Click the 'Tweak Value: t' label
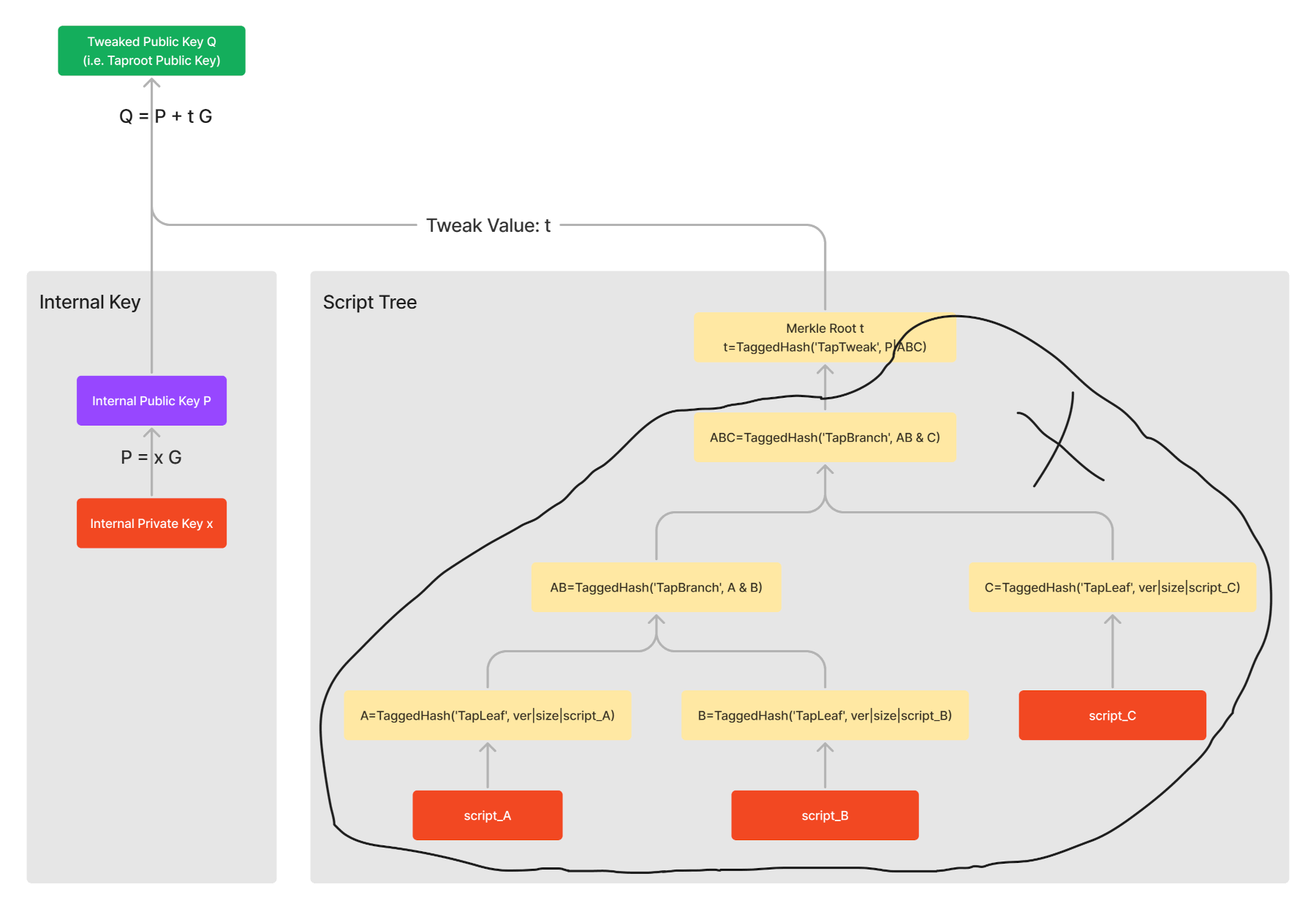 (x=488, y=225)
